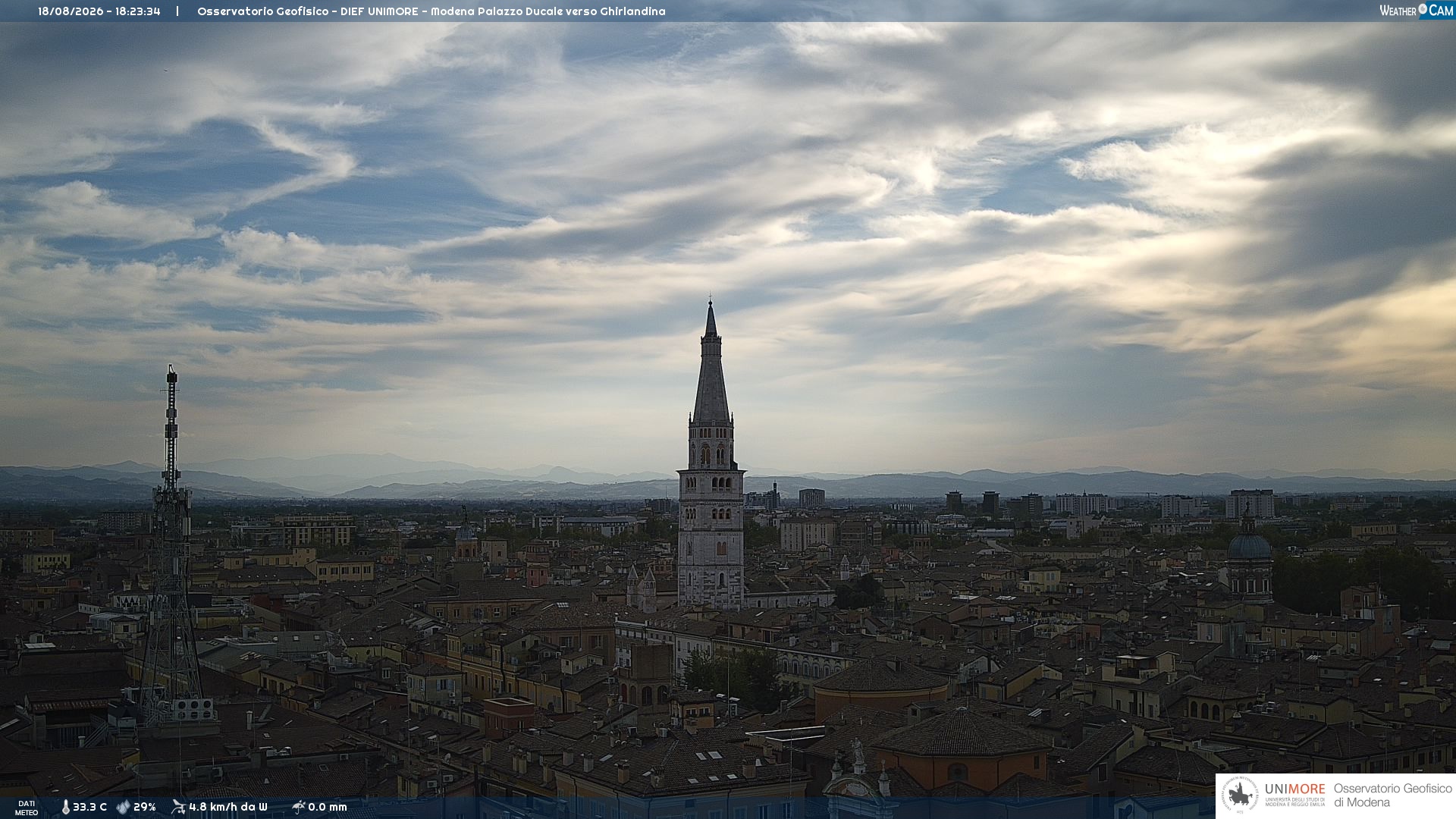The image size is (1456, 819).
Task: Click the 29% humidity value
Action: (x=144, y=807)
